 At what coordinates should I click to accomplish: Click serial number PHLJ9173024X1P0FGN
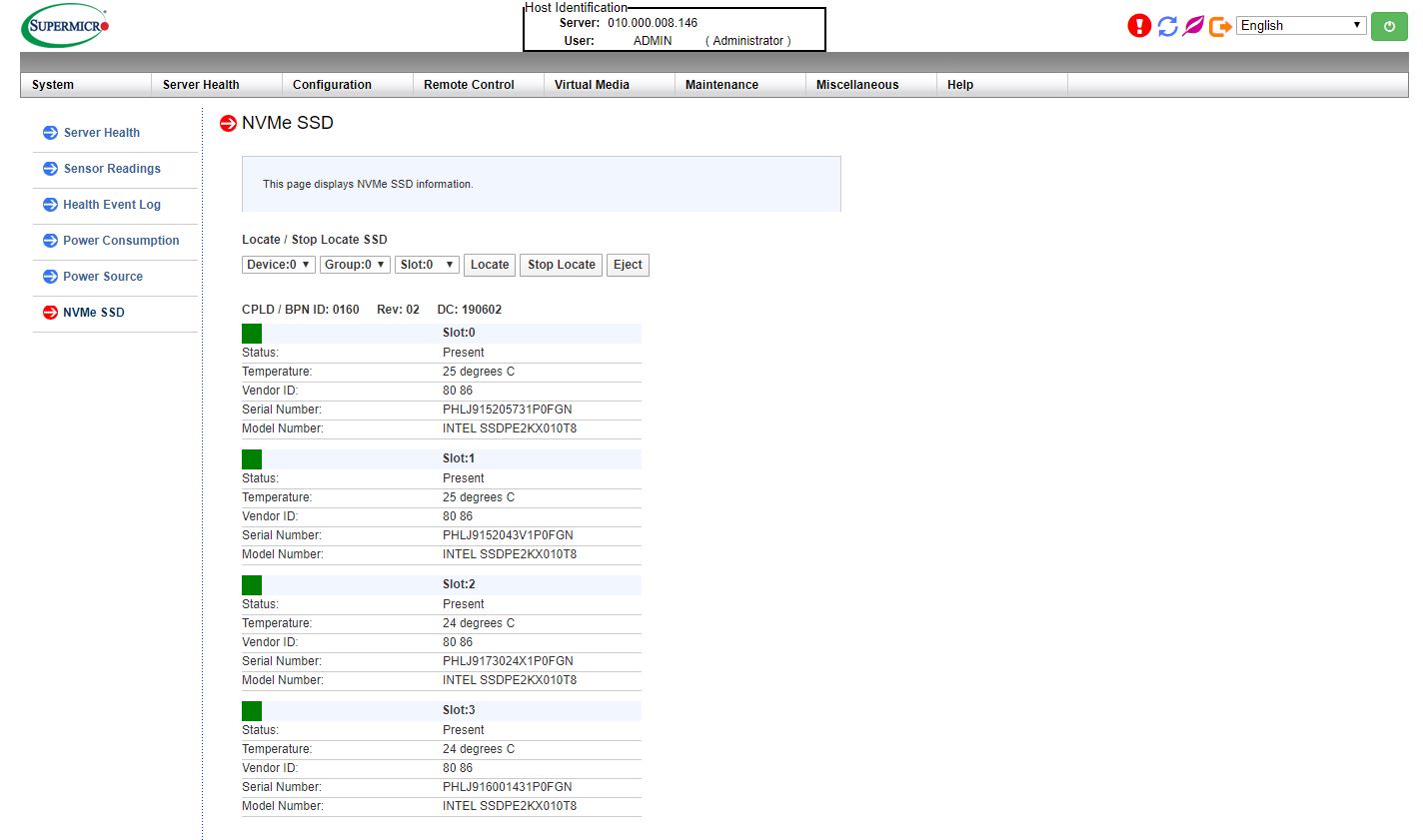(508, 661)
